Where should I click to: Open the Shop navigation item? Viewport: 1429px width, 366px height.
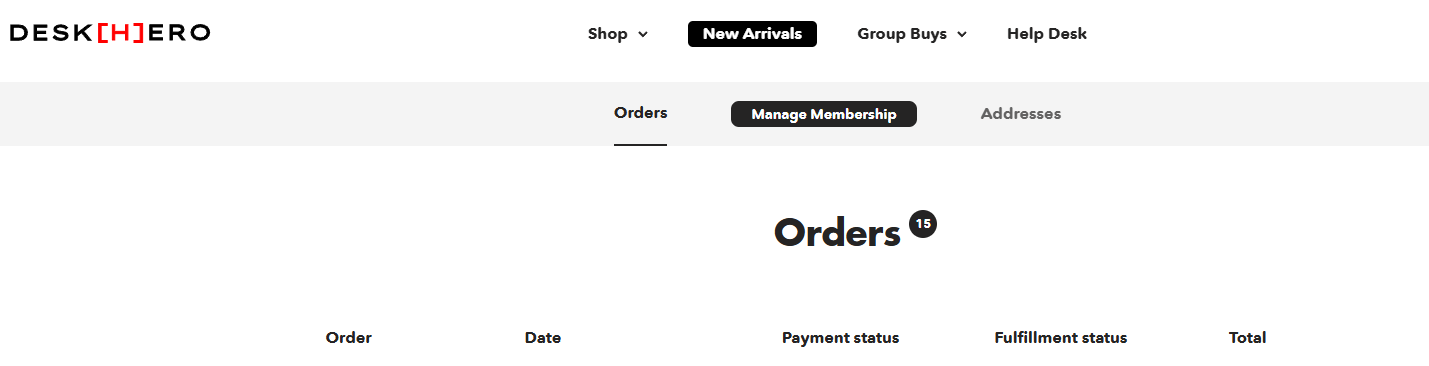[x=607, y=34]
